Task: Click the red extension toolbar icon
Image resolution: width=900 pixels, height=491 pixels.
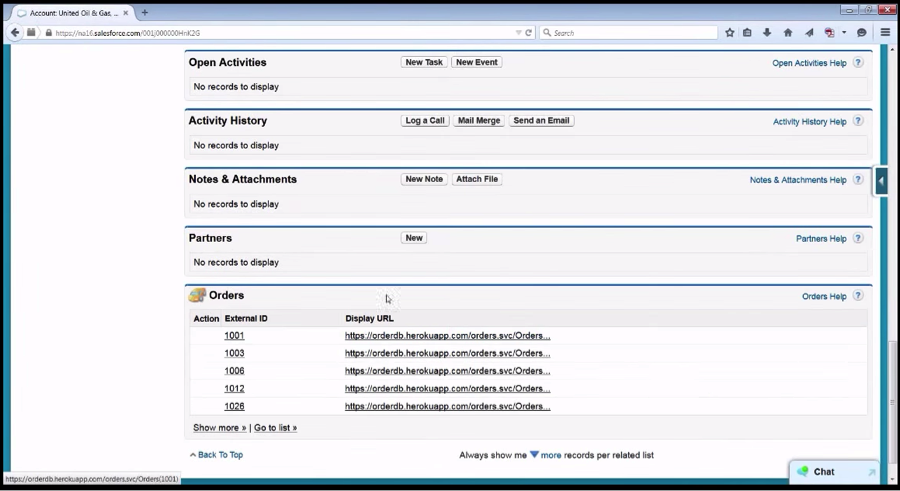Action: pos(829,33)
